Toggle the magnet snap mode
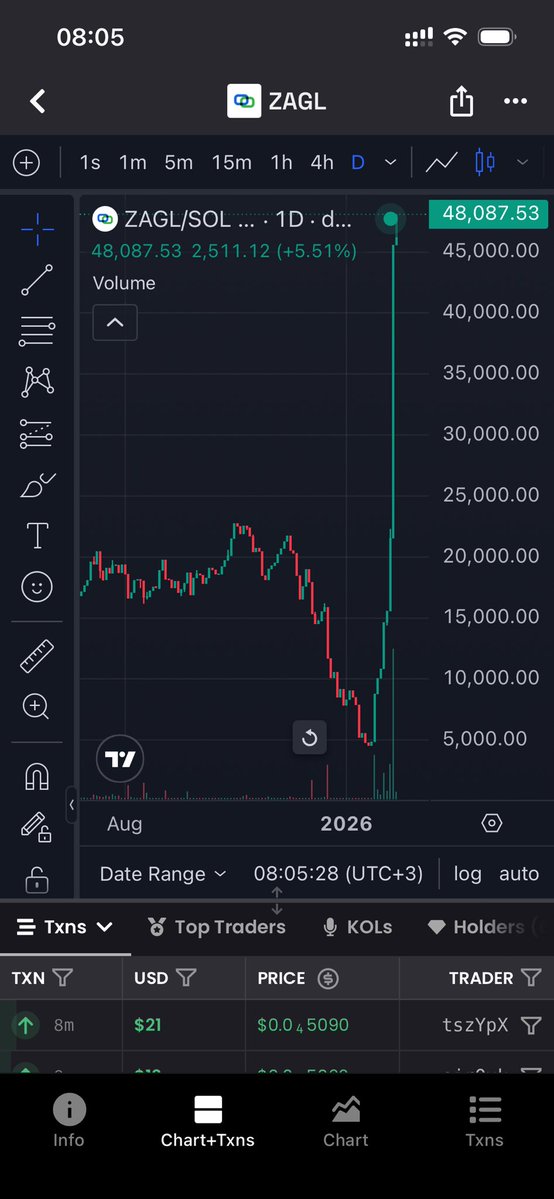 [37, 776]
